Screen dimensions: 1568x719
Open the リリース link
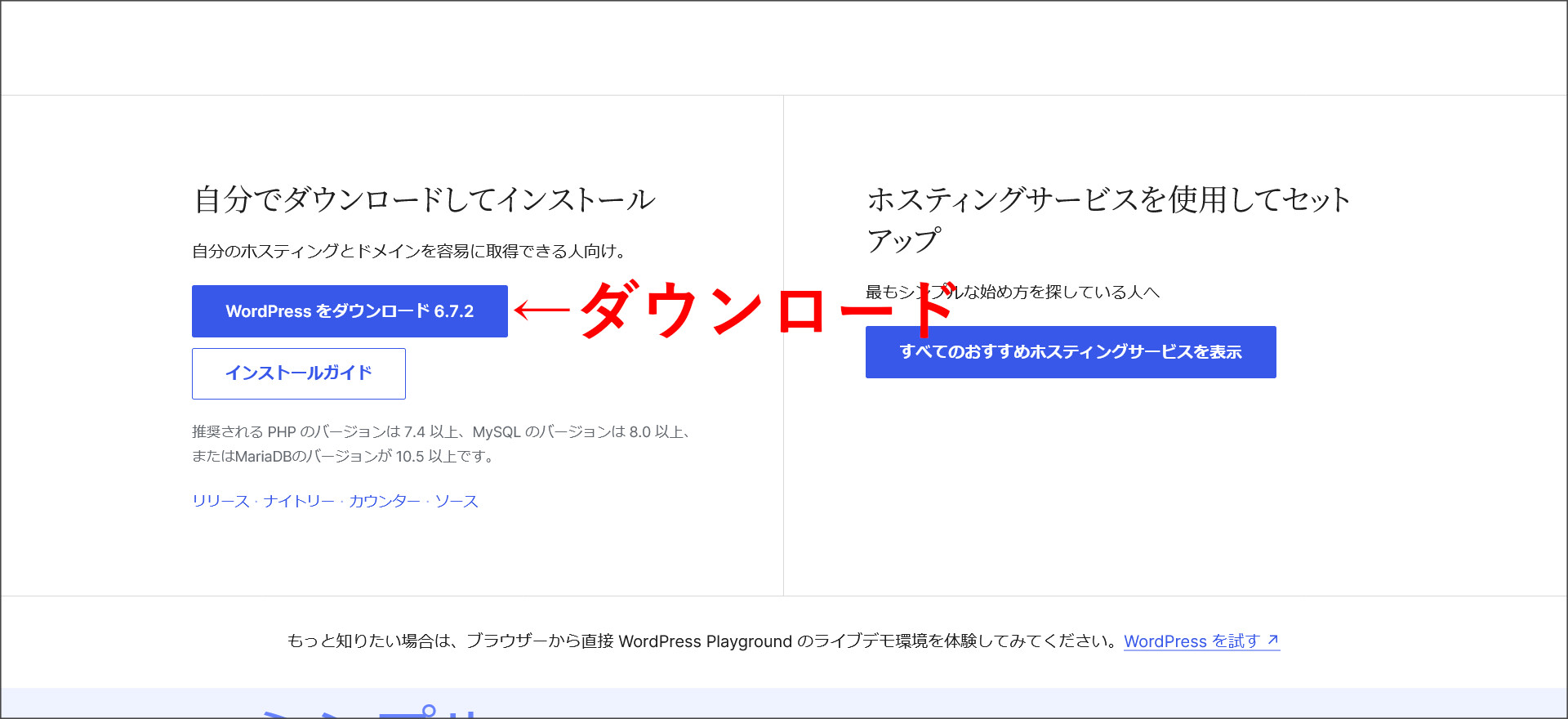pos(220,501)
